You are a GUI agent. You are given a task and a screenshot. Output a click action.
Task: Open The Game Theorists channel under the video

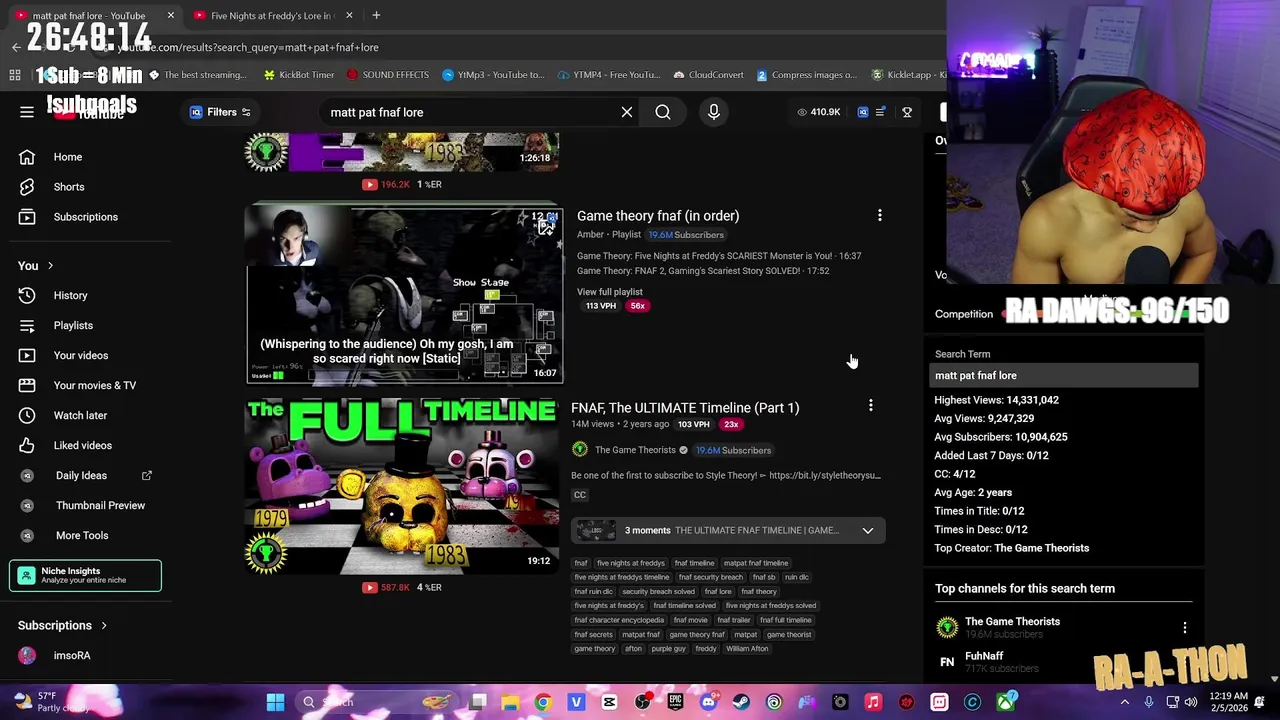click(x=635, y=450)
